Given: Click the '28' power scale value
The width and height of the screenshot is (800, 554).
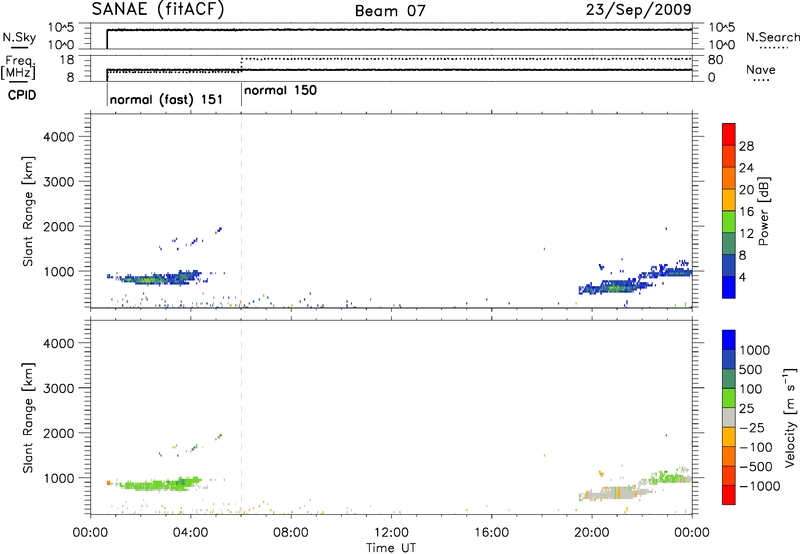Looking at the screenshot, I should 745,146.
